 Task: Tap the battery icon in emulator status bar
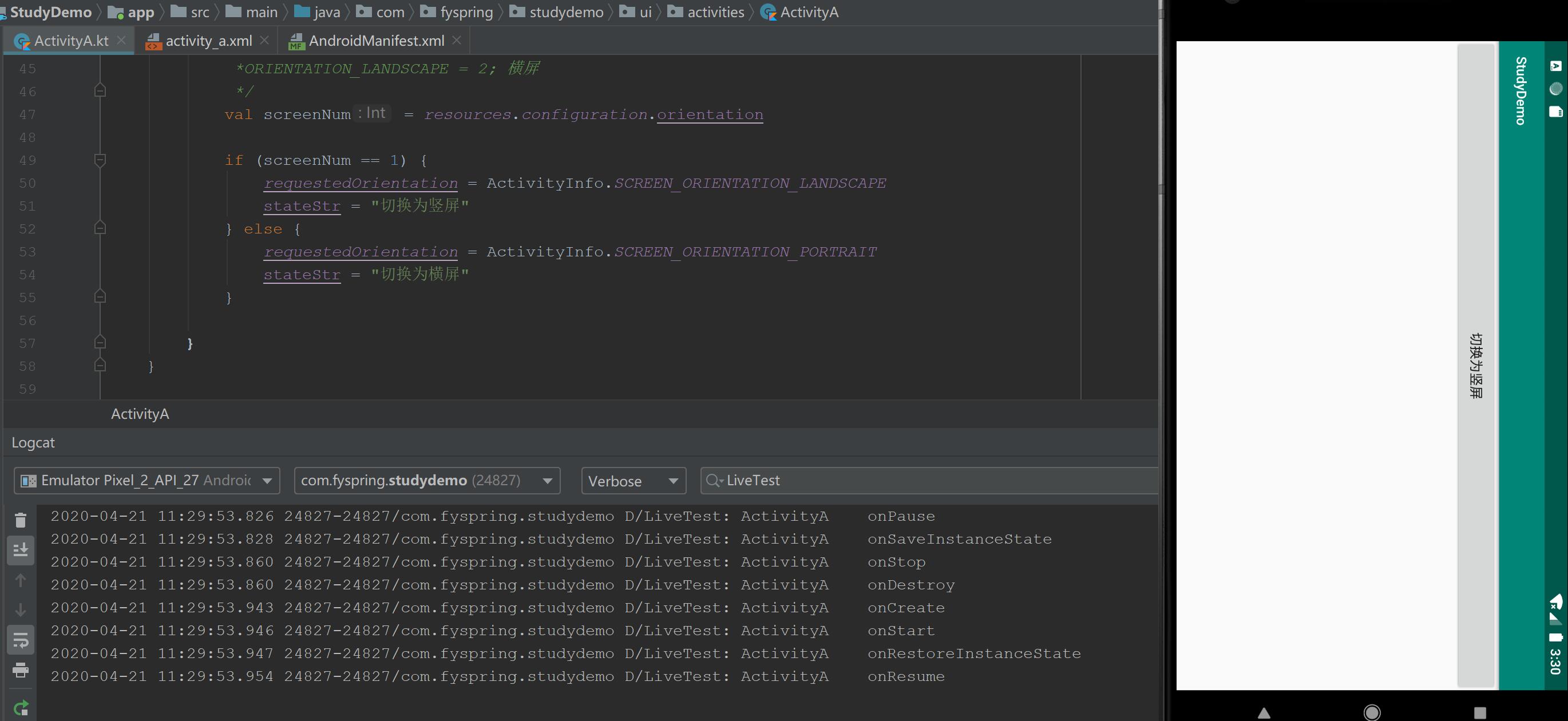(x=1556, y=637)
